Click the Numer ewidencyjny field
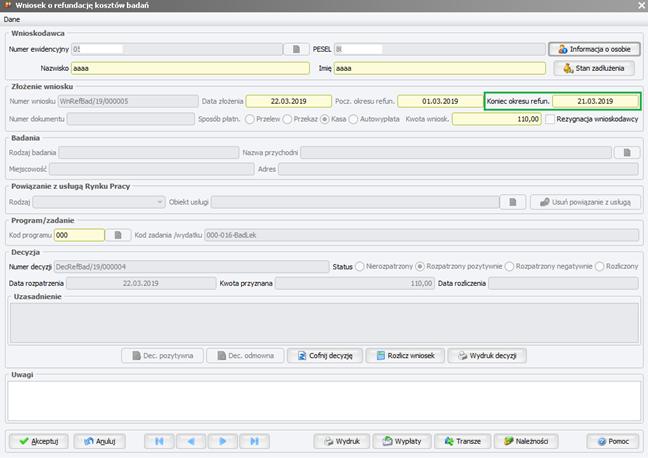Image resolution: width=648 pixels, height=458 pixels. 177,49
